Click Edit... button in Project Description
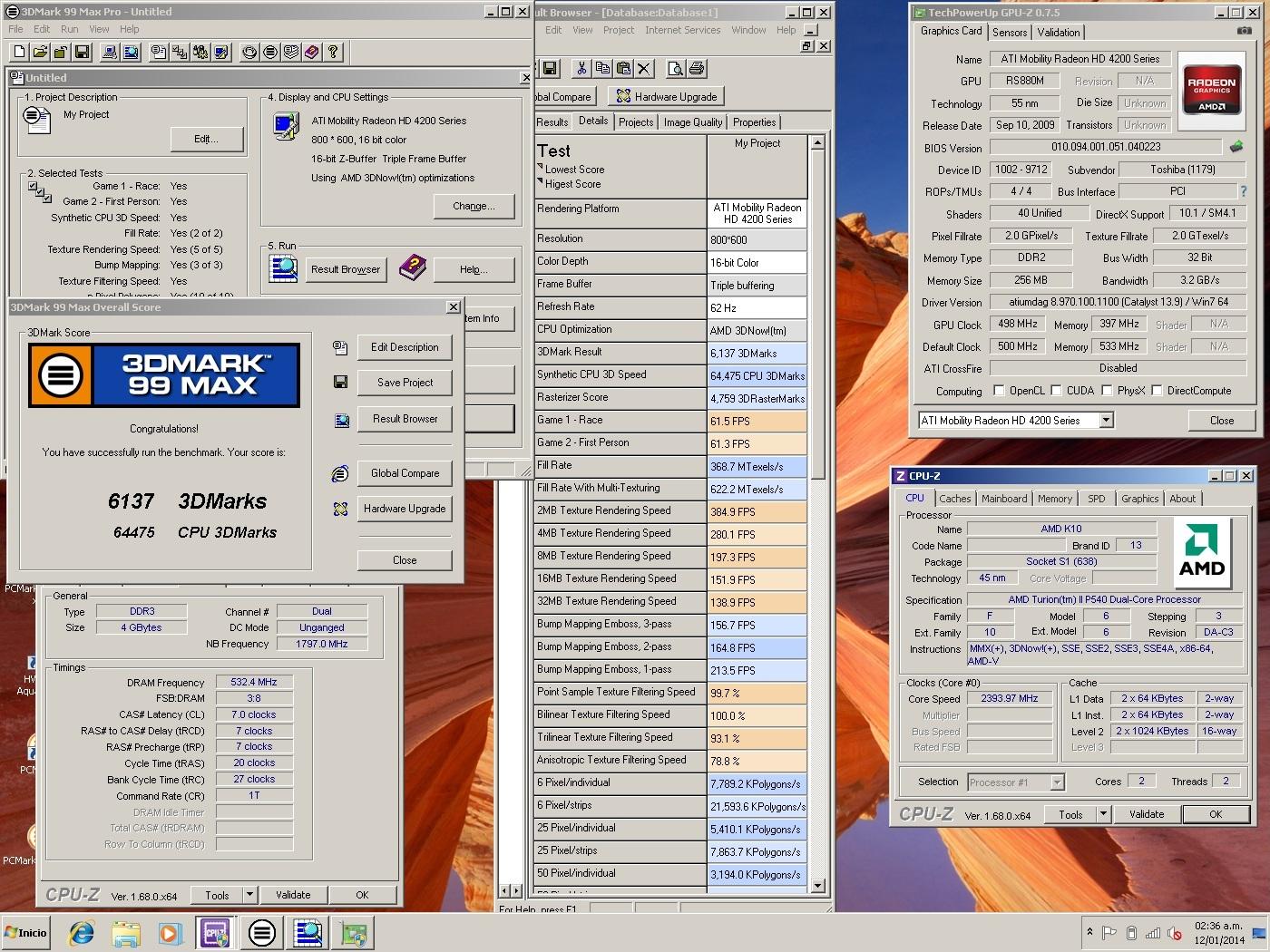 tap(207, 139)
